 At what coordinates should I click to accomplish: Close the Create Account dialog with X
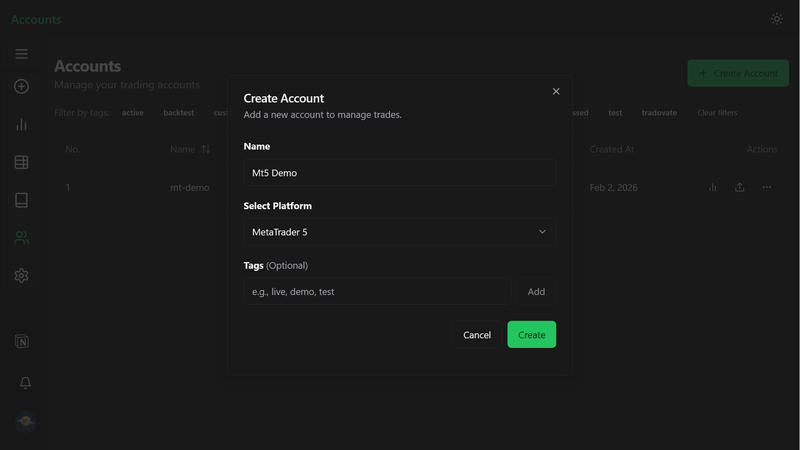point(556,91)
